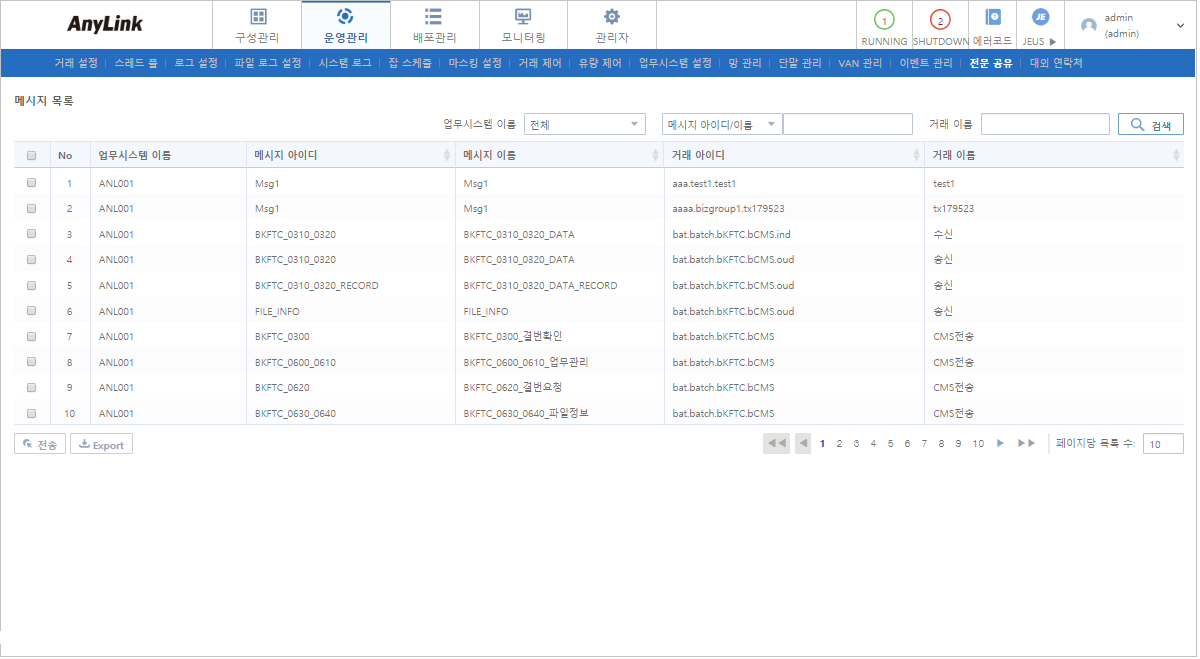
Task: Open the 이벤트 관리 submenu
Action: coord(926,63)
